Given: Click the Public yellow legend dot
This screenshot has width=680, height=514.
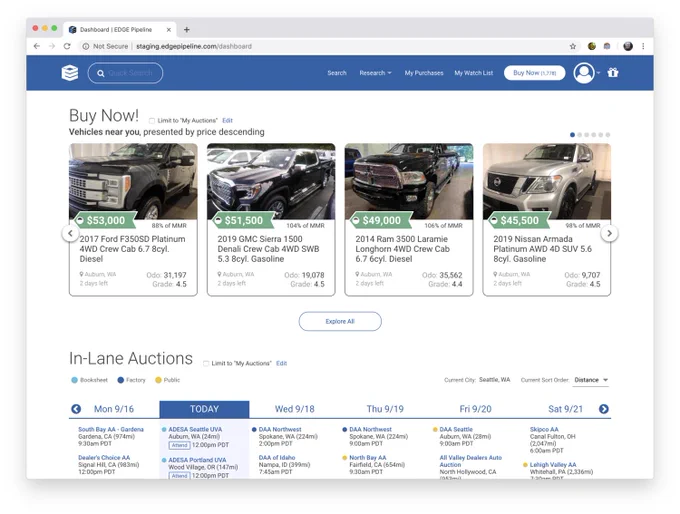Looking at the screenshot, I should pyautogui.click(x=158, y=380).
